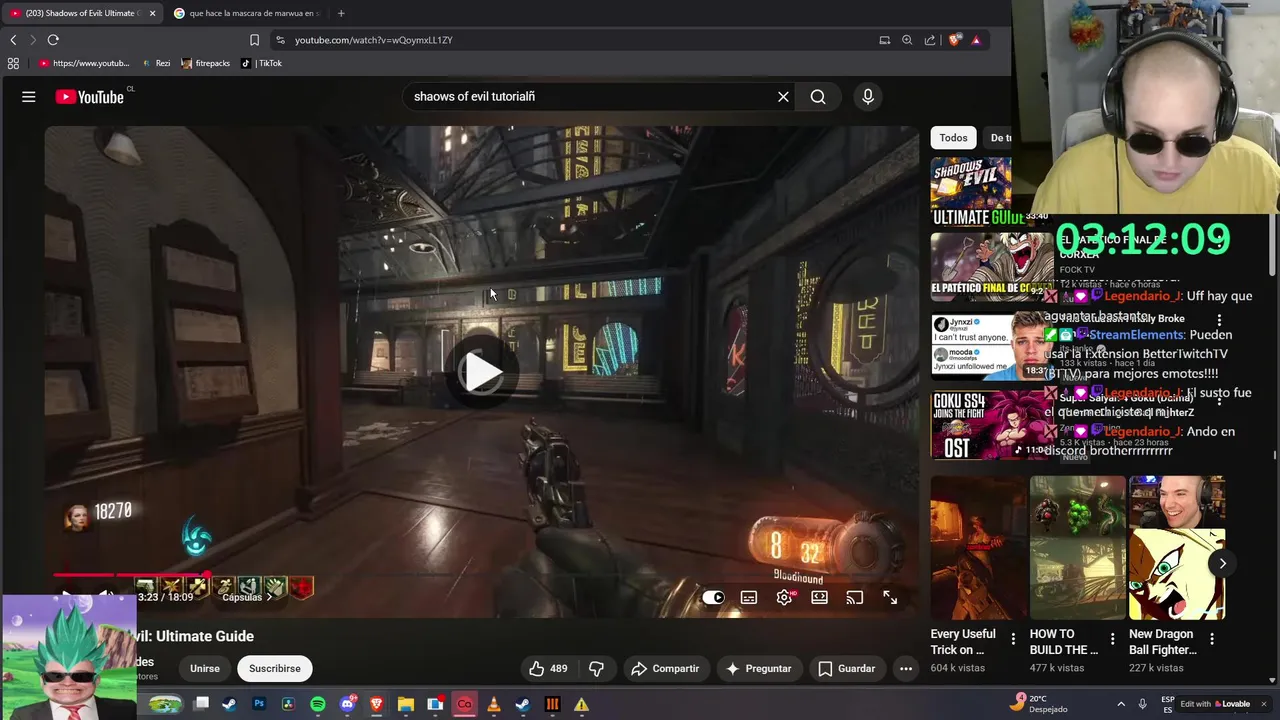Open El Patético Final de Corxea video thumbnail
1280x720 pixels.
(992, 268)
